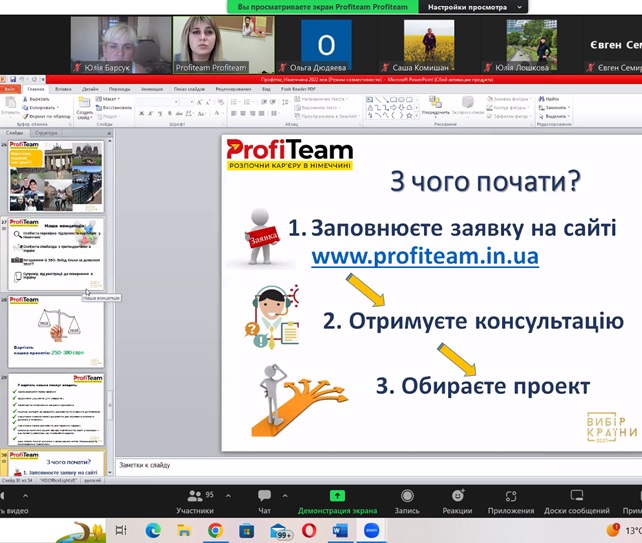
Task: Click Вырезать cut button
Action: (36, 99)
